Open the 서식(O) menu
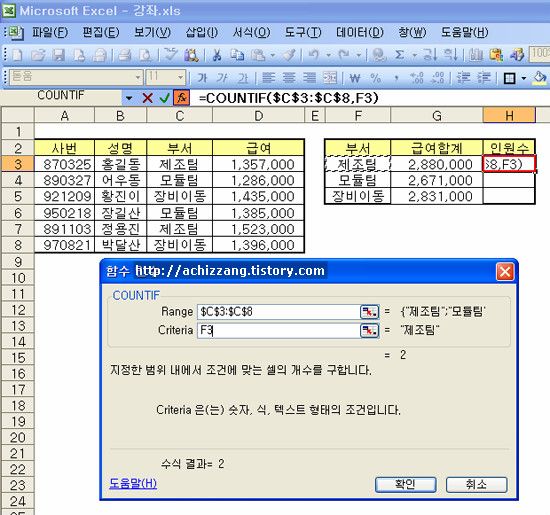 point(251,32)
